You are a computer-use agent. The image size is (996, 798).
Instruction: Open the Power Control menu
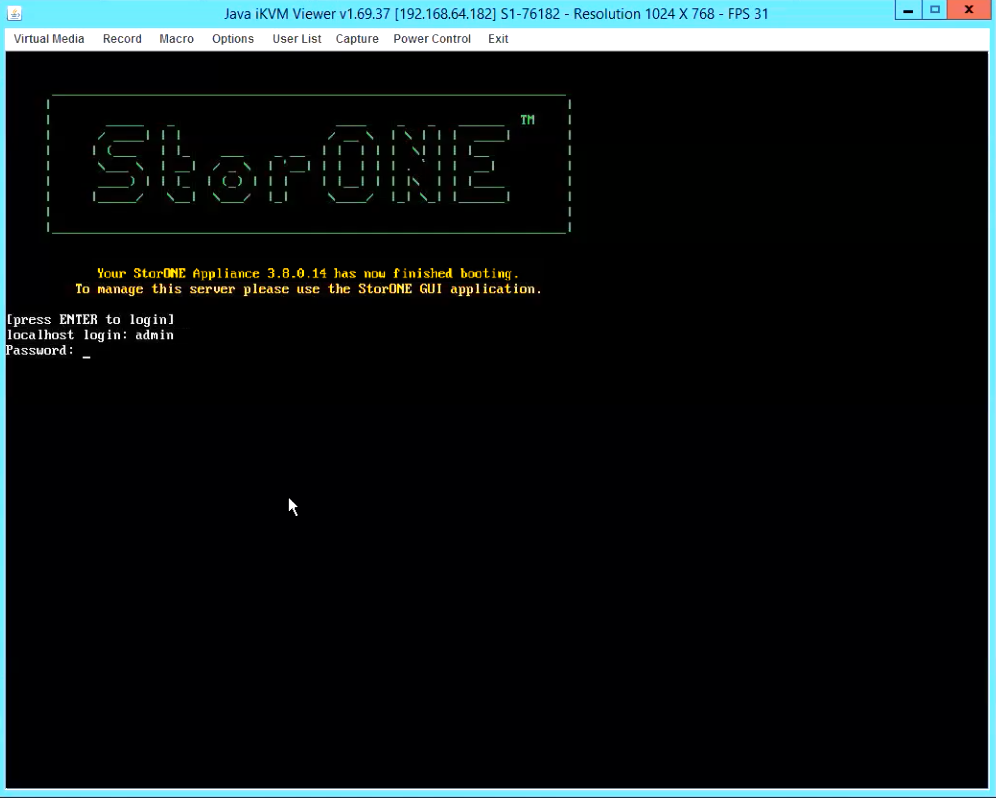[x=432, y=39]
